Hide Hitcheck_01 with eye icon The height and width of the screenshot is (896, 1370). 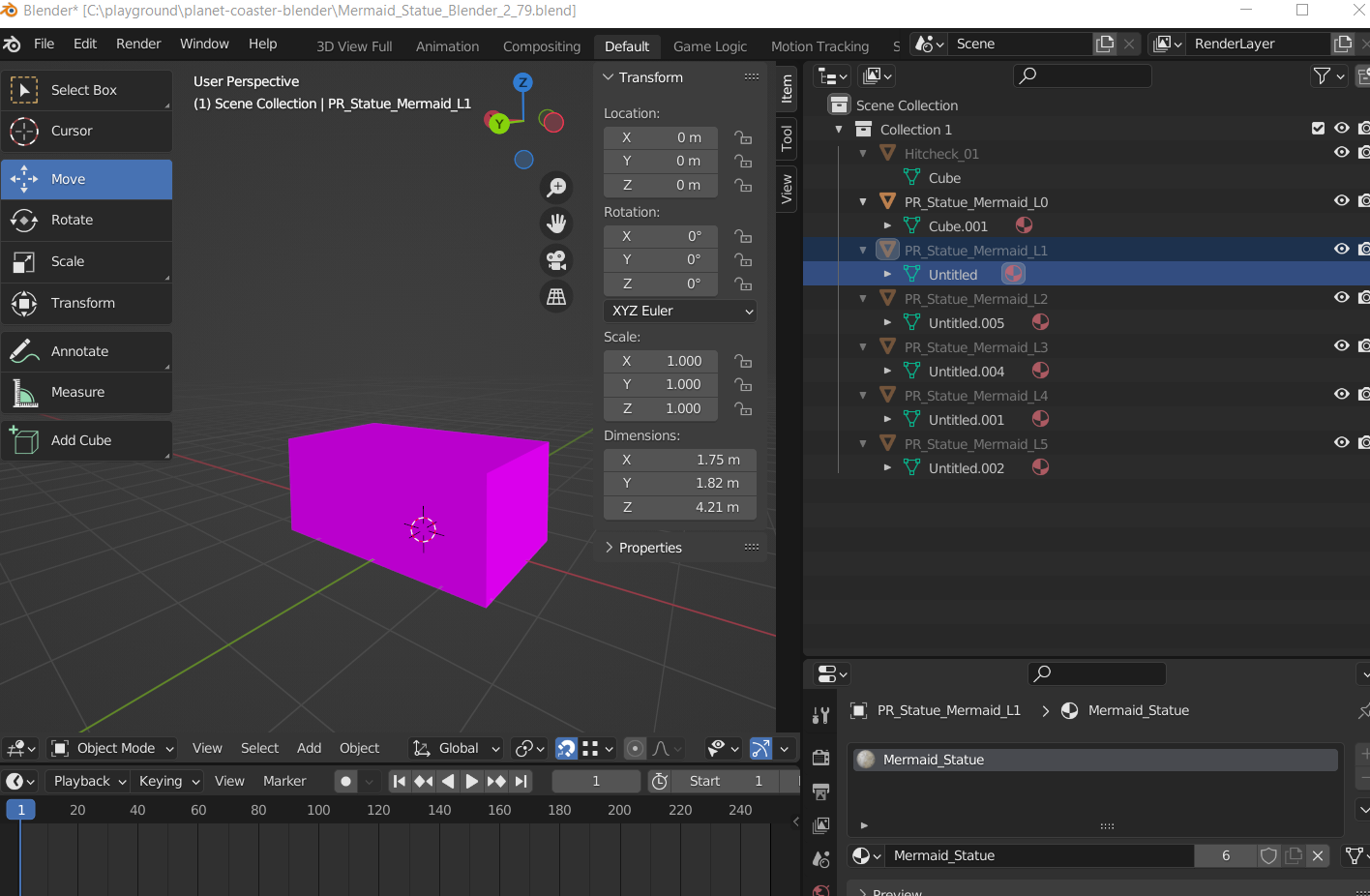click(1341, 152)
